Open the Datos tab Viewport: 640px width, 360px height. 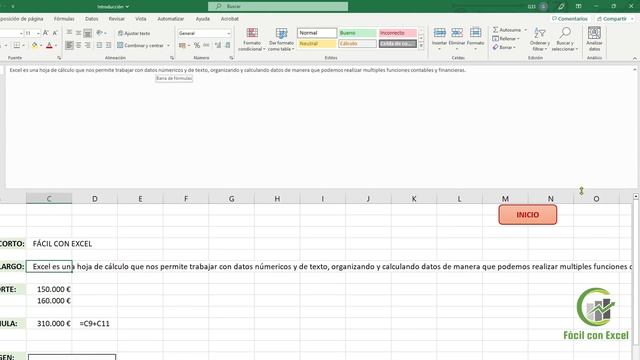click(91, 19)
